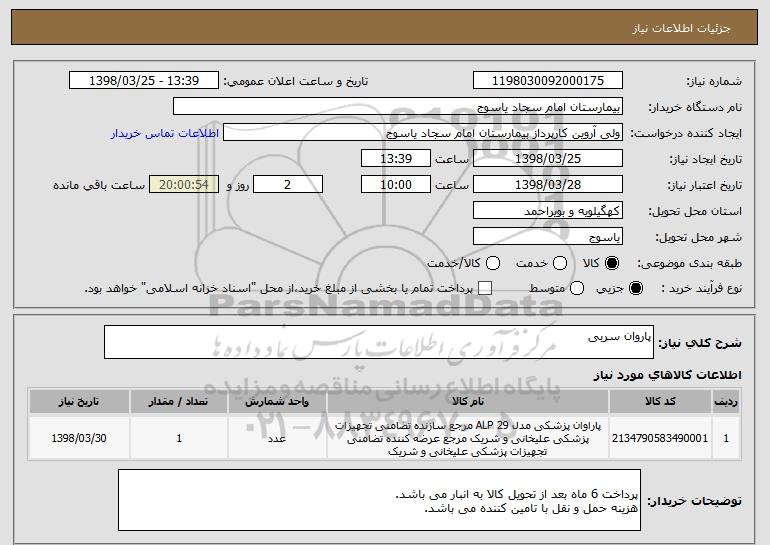The width and height of the screenshot is (770, 545).
Task: Click the need number field 1198030092000175
Action: tap(548, 81)
